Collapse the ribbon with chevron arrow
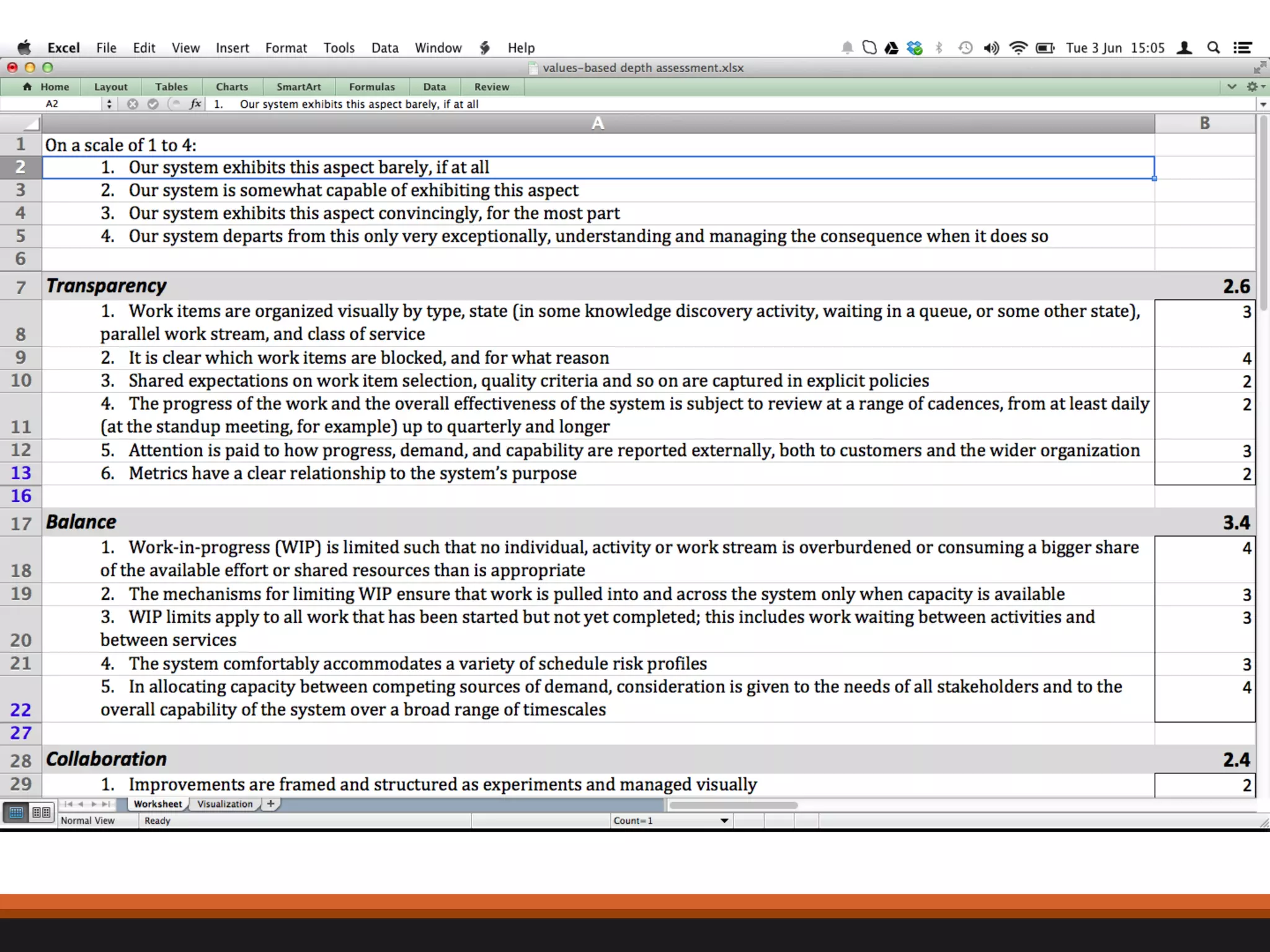 click(1232, 87)
